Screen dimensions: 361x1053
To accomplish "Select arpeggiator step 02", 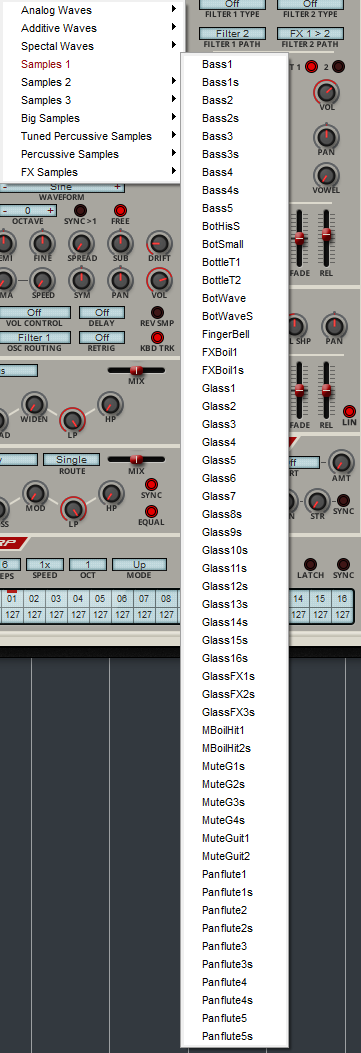I will pyautogui.click(x=34, y=598).
